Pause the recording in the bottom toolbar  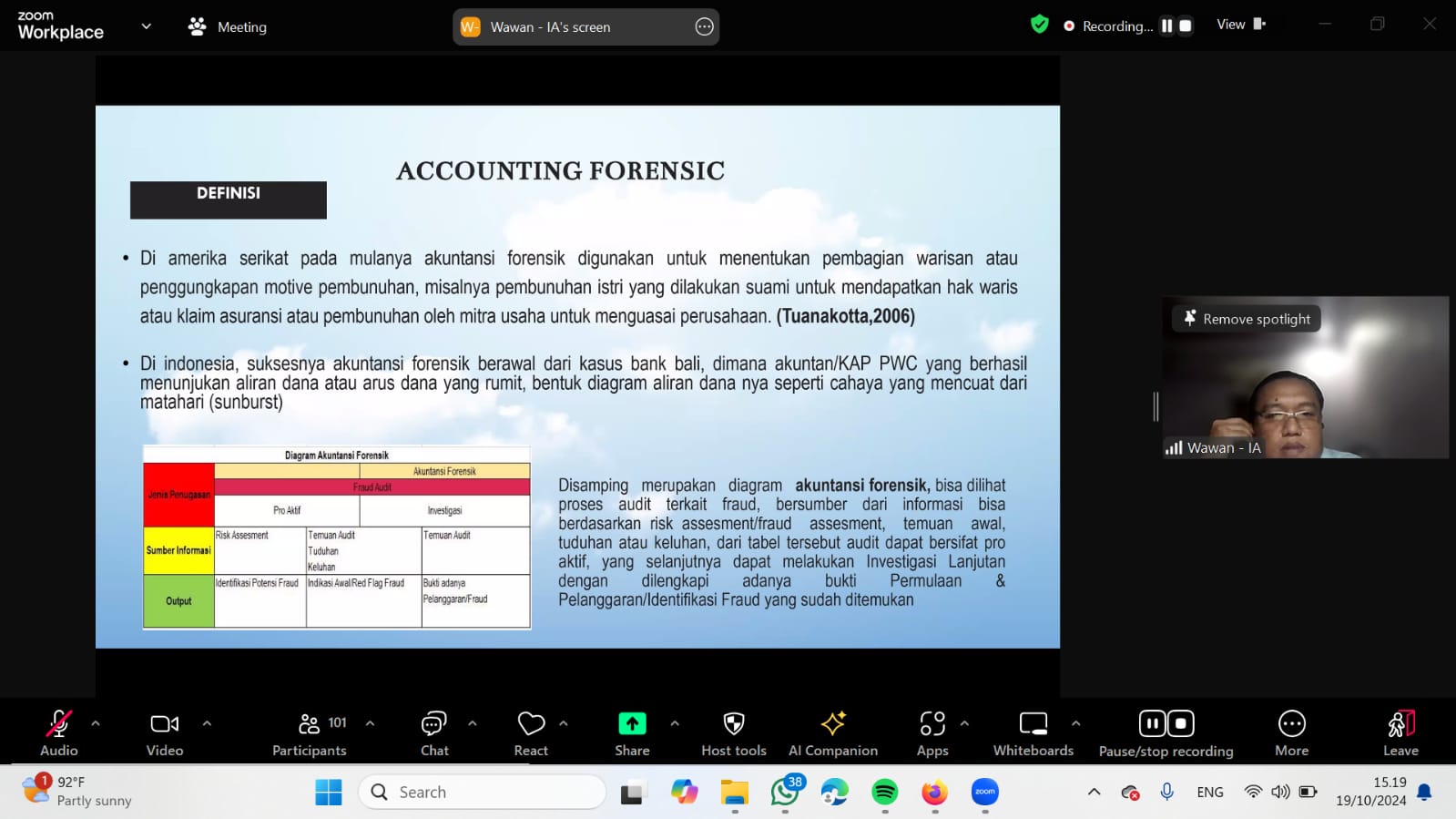click(1152, 723)
